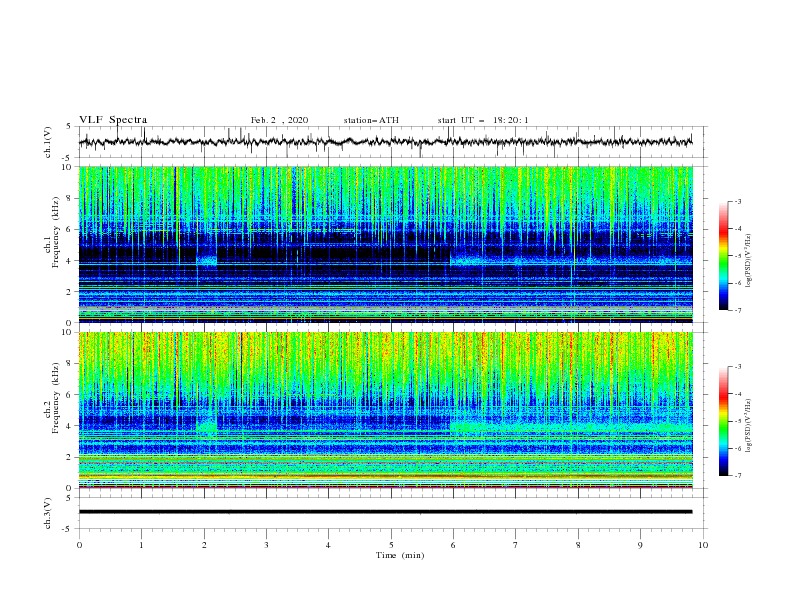Click the flat ch.3 voltage trace
Image resolution: width=792 pixels, height=612 pixels.
coord(385,512)
